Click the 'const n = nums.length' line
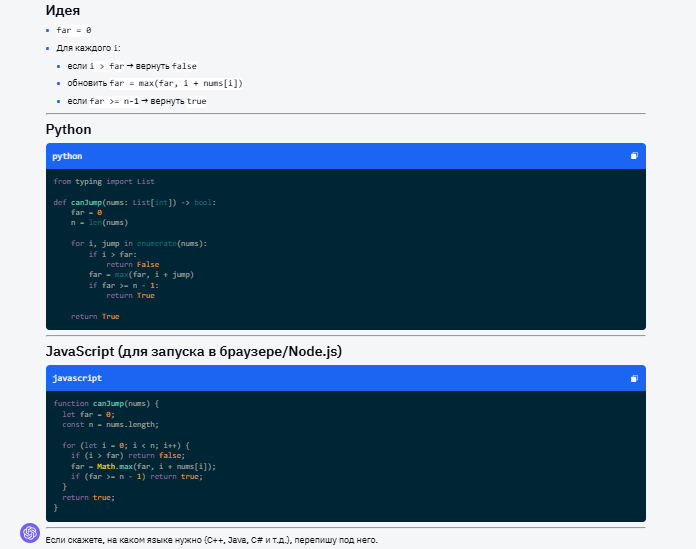 coord(104,424)
